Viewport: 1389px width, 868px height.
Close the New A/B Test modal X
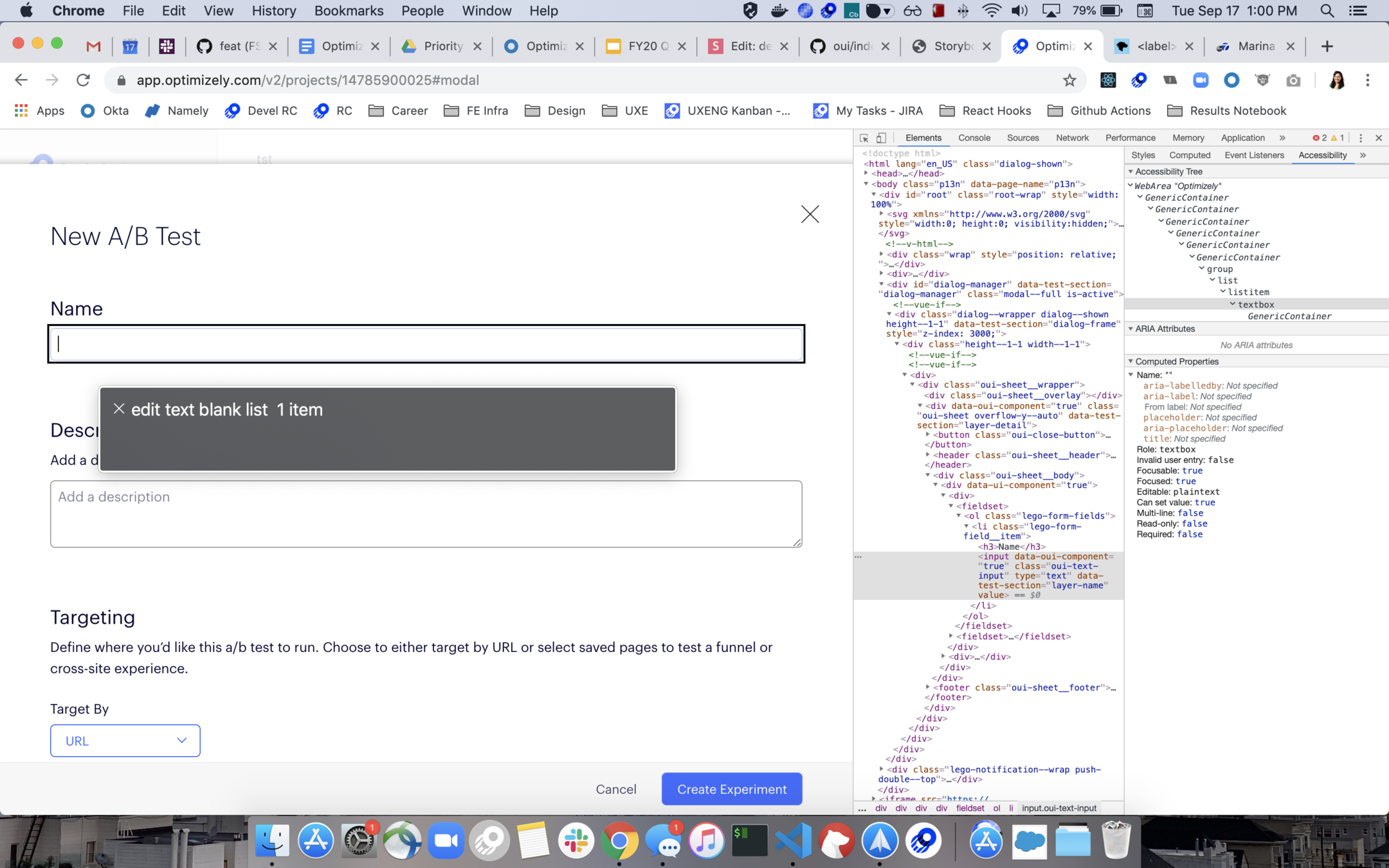point(810,214)
